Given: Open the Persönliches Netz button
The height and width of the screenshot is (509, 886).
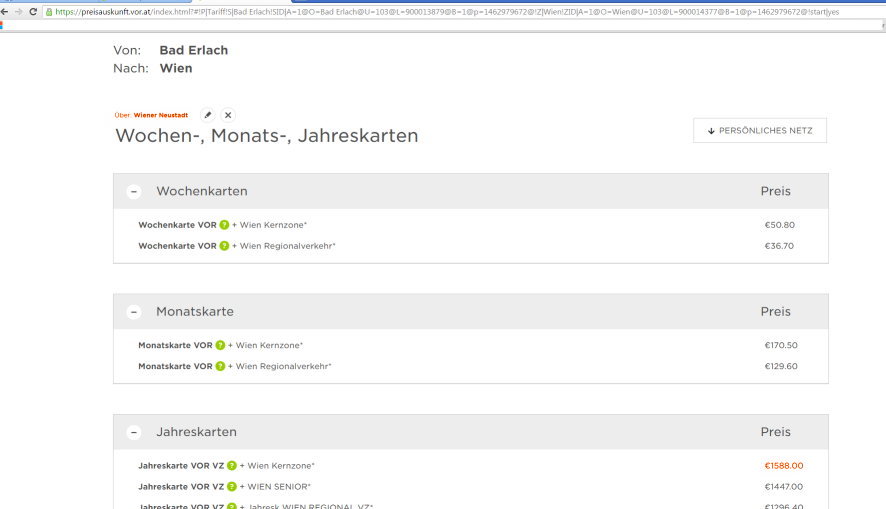Looking at the screenshot, I should pyautogui.click(x=760, y=130).
